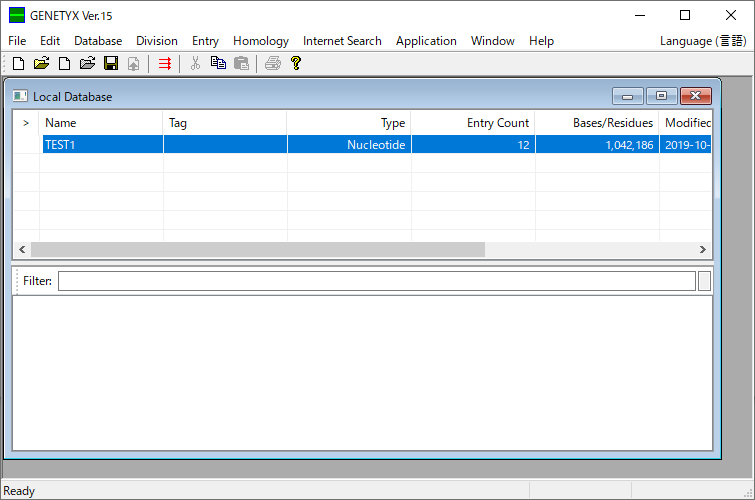The width and height of the screenshot is (755, 500).
Task: Click the Paste clipboard icon
Action: (241, 63)
